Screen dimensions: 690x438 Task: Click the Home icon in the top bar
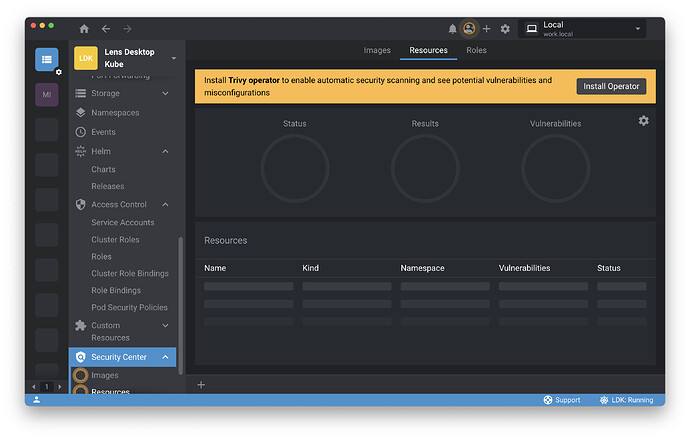coord(84,29)
